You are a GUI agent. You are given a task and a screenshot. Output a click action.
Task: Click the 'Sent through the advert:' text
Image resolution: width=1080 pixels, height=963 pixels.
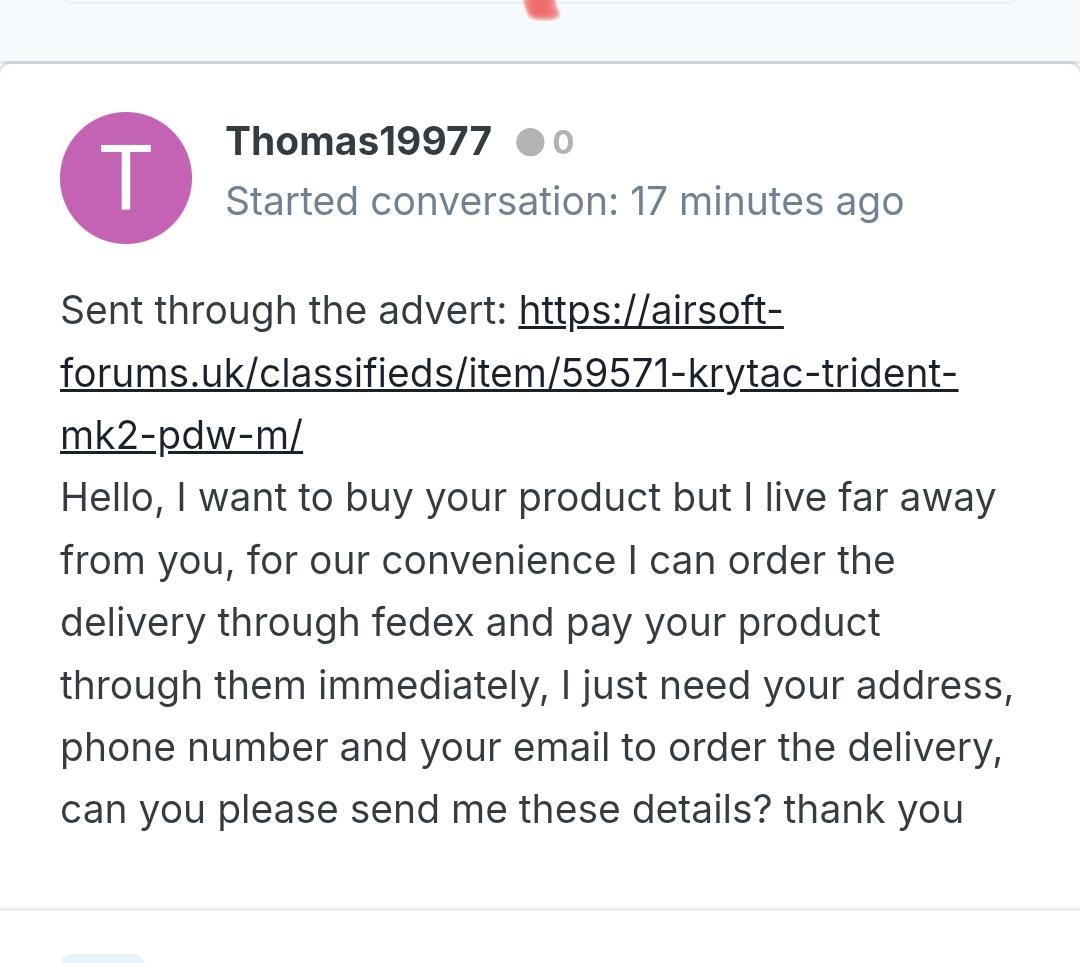pyautogui.click(x=284, y=311)
